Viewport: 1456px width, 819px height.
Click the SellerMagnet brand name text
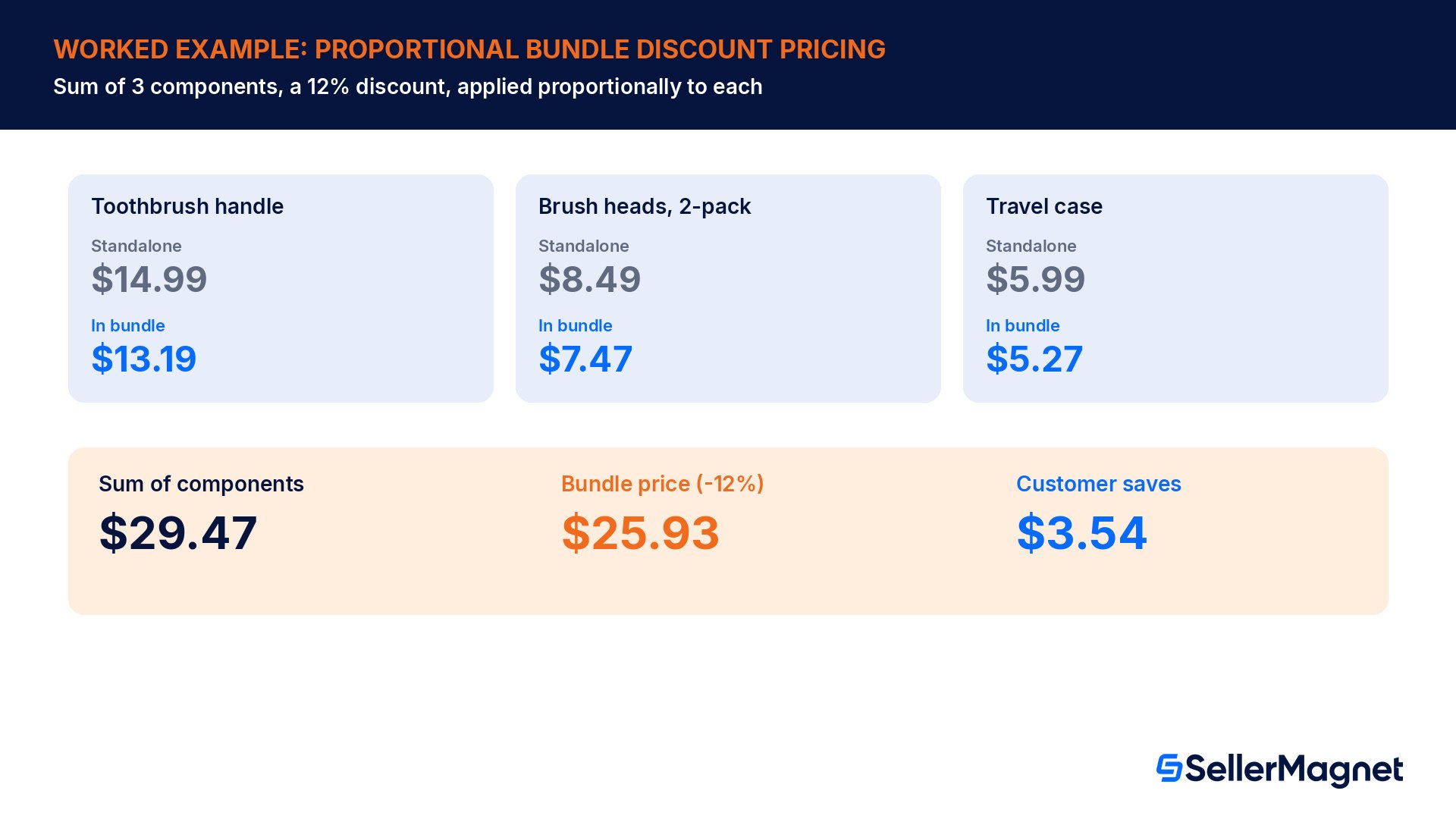[x=1294, y=770]
